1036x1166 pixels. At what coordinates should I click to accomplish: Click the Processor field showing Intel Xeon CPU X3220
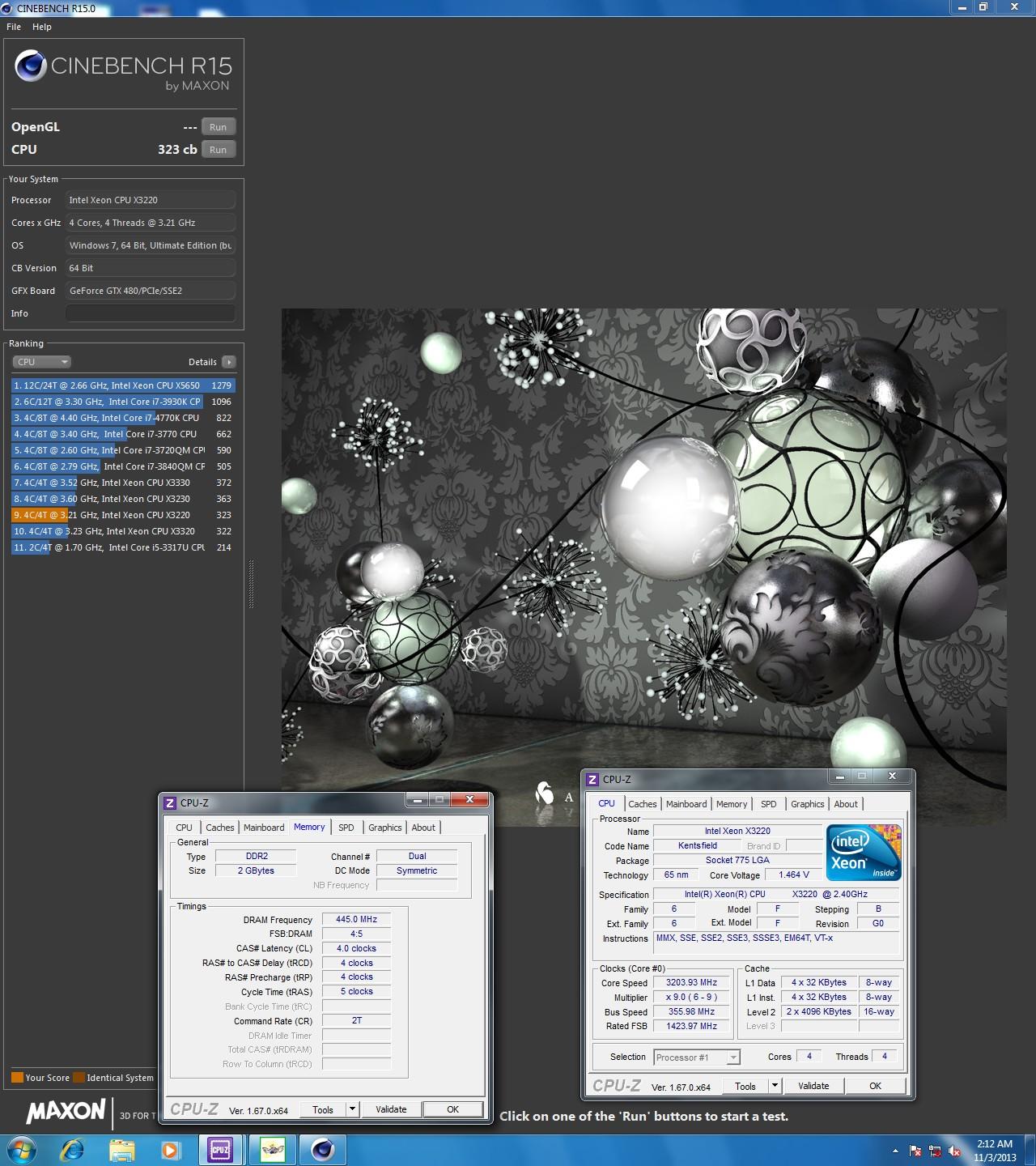pyautogui.click(x=151, y=200)
